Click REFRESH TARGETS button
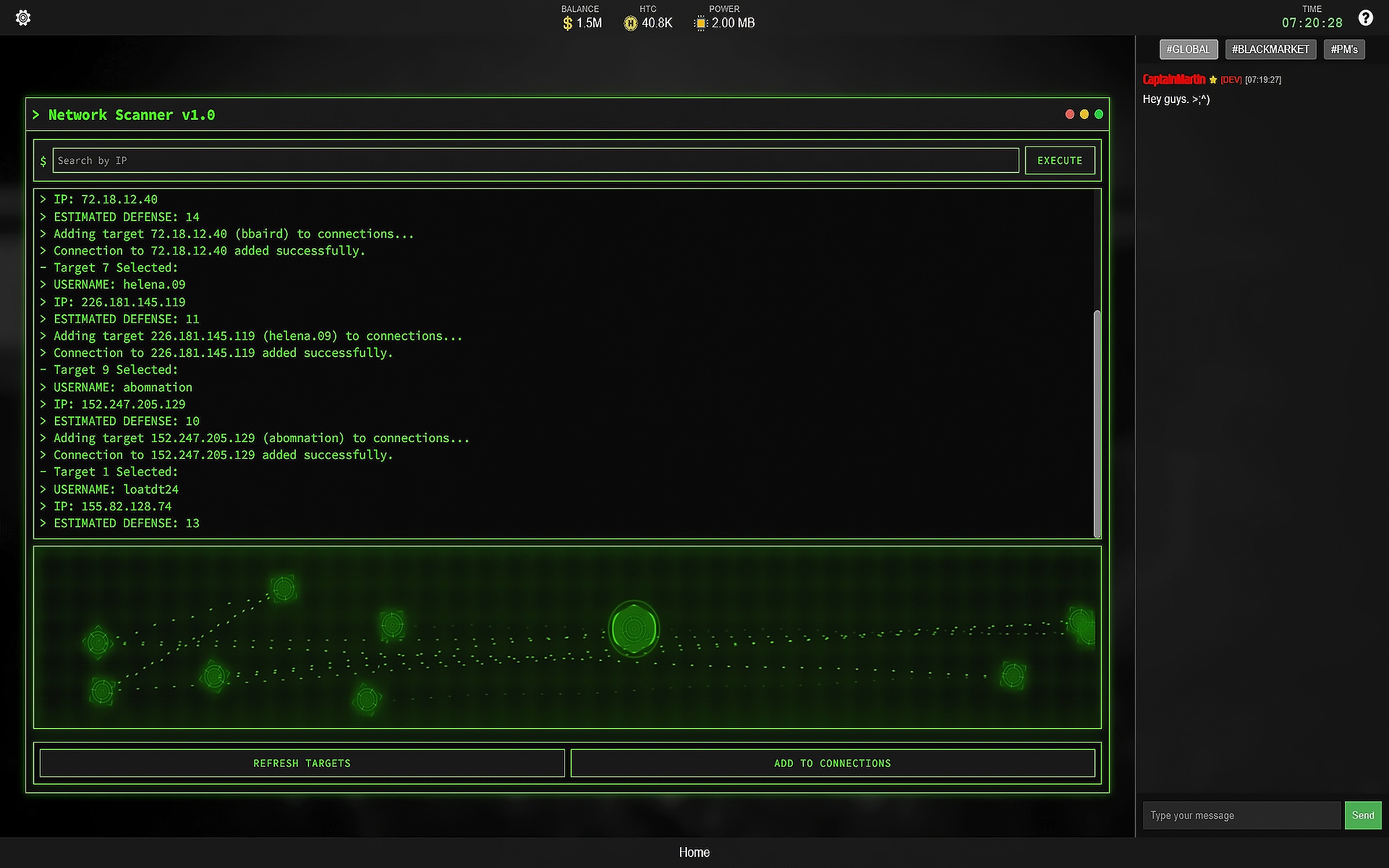Image resolution: width=1389 pixels, height=868 pixels. pyautogui.click(x=302, y=763)
